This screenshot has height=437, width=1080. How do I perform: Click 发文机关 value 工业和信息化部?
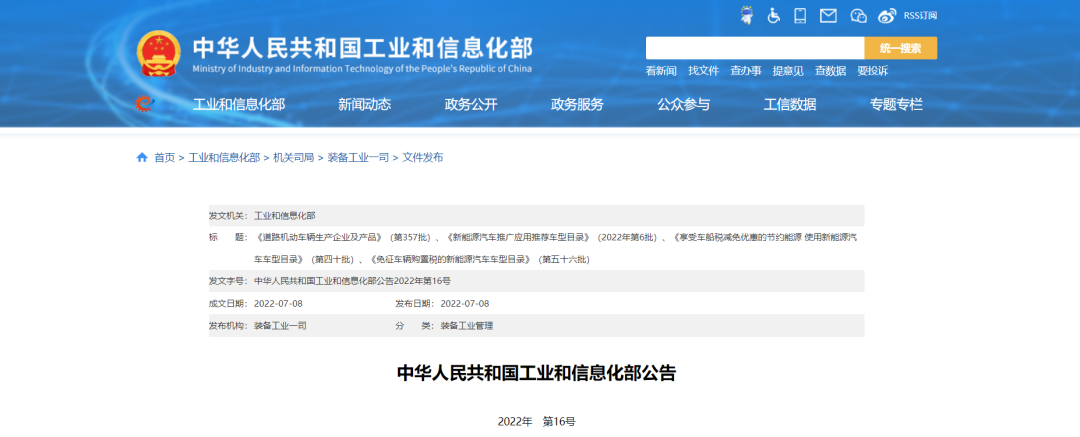point(285,215)
